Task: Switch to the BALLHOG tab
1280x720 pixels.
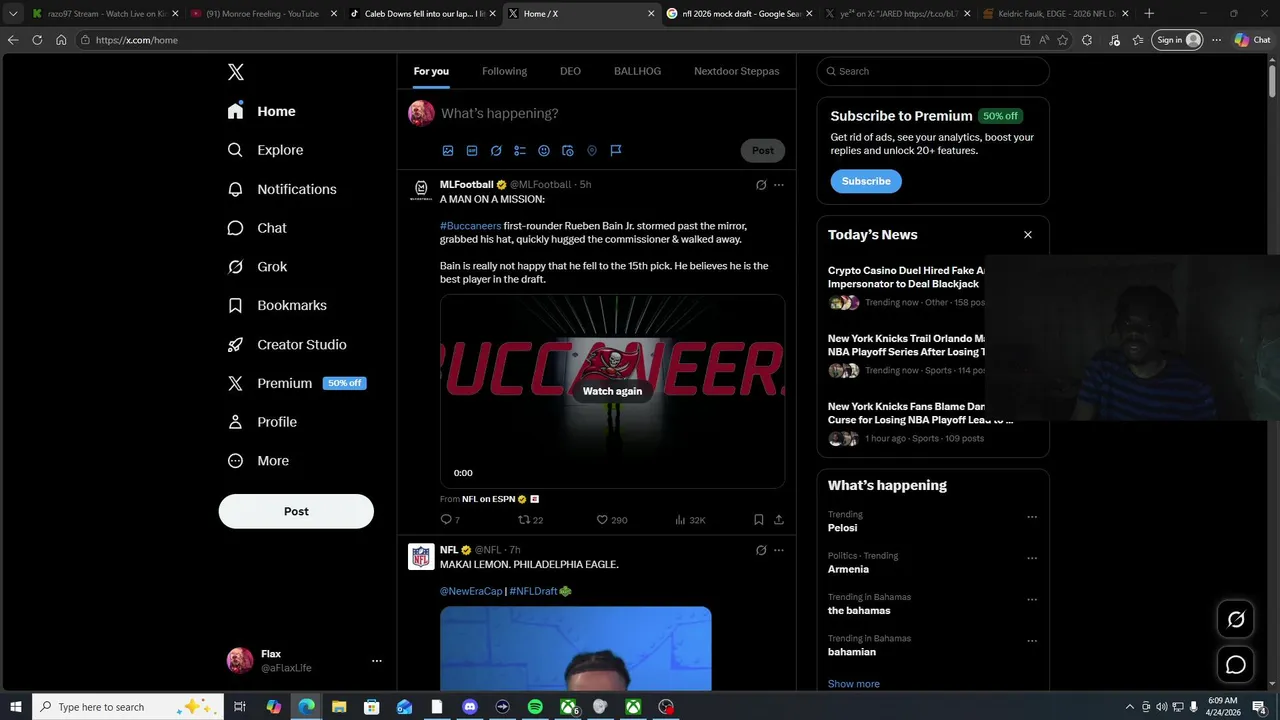Action: coord(637,71)
